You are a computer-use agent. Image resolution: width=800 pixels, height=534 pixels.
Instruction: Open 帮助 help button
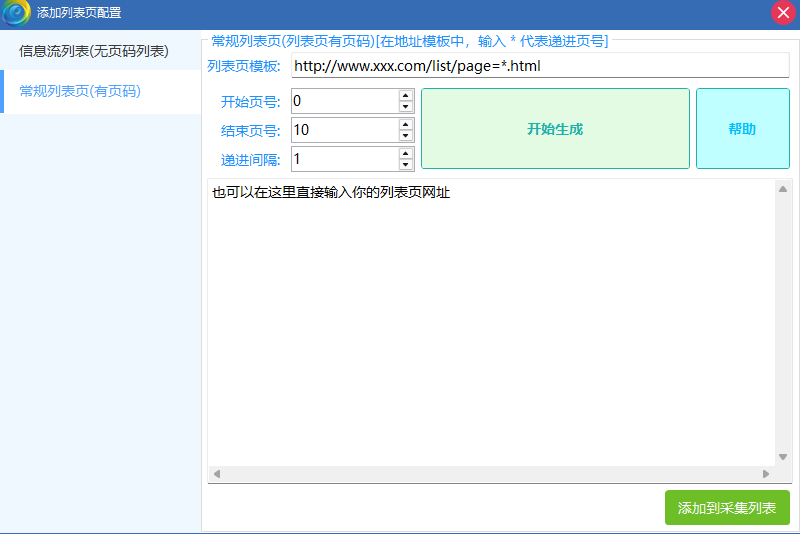coord(742,129)
